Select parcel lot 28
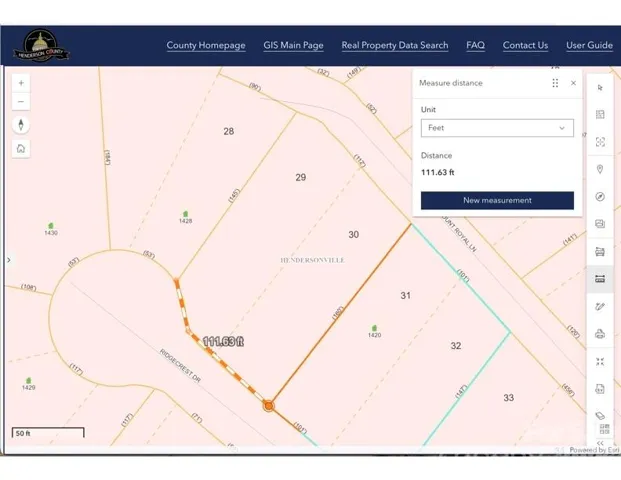Image resolution: width=621 pixels, height=480 pixels. point(229,131)
